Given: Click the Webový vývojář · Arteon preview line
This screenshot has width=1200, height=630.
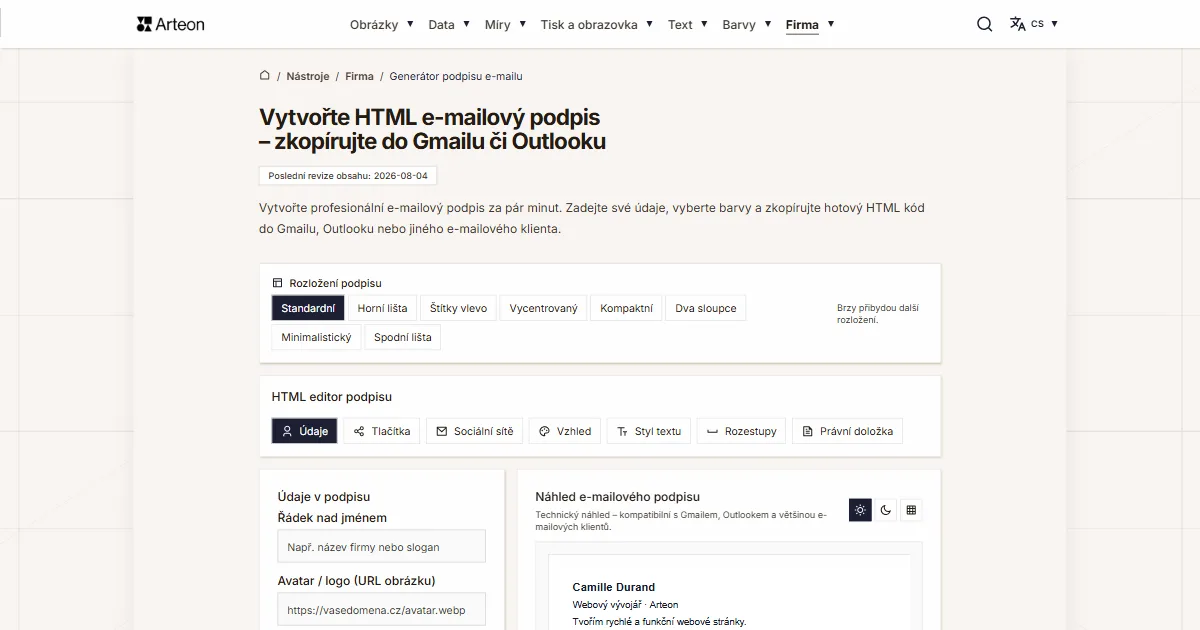Looking at the screenshot, I should point(625,604).
